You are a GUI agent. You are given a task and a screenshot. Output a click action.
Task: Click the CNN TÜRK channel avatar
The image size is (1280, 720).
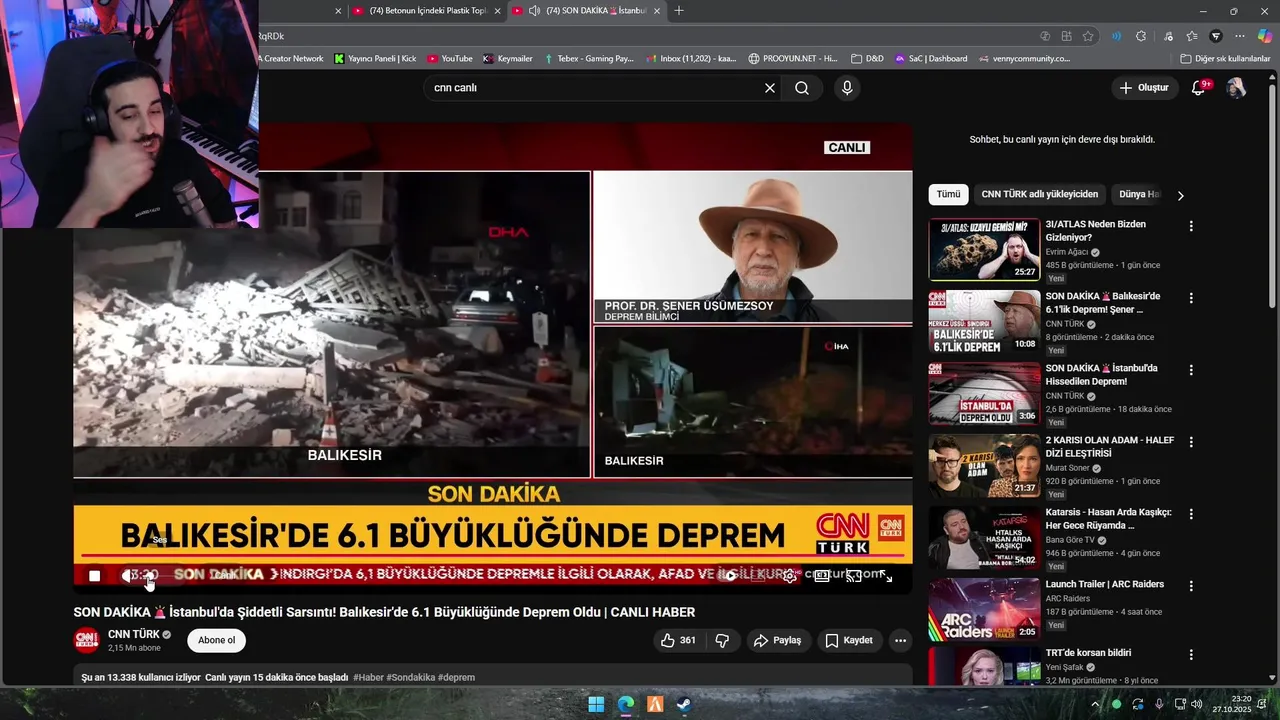coord(87,640)
